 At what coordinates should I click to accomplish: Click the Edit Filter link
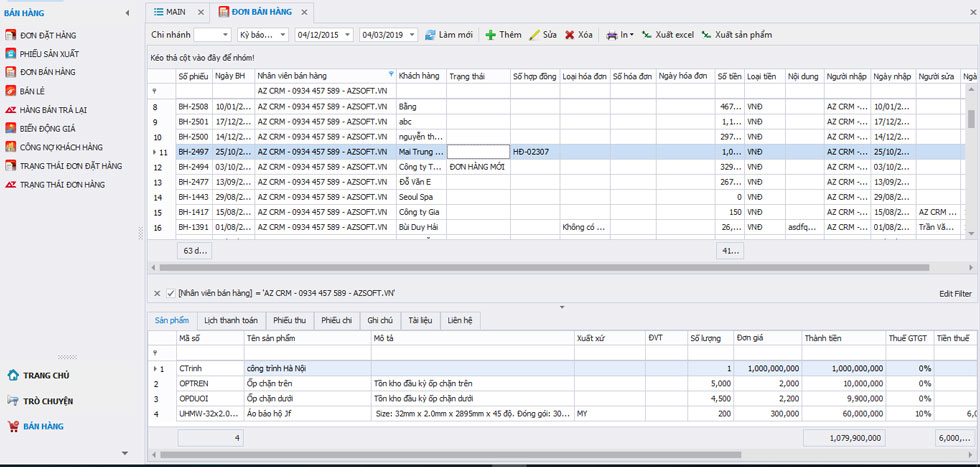[955, 293]
